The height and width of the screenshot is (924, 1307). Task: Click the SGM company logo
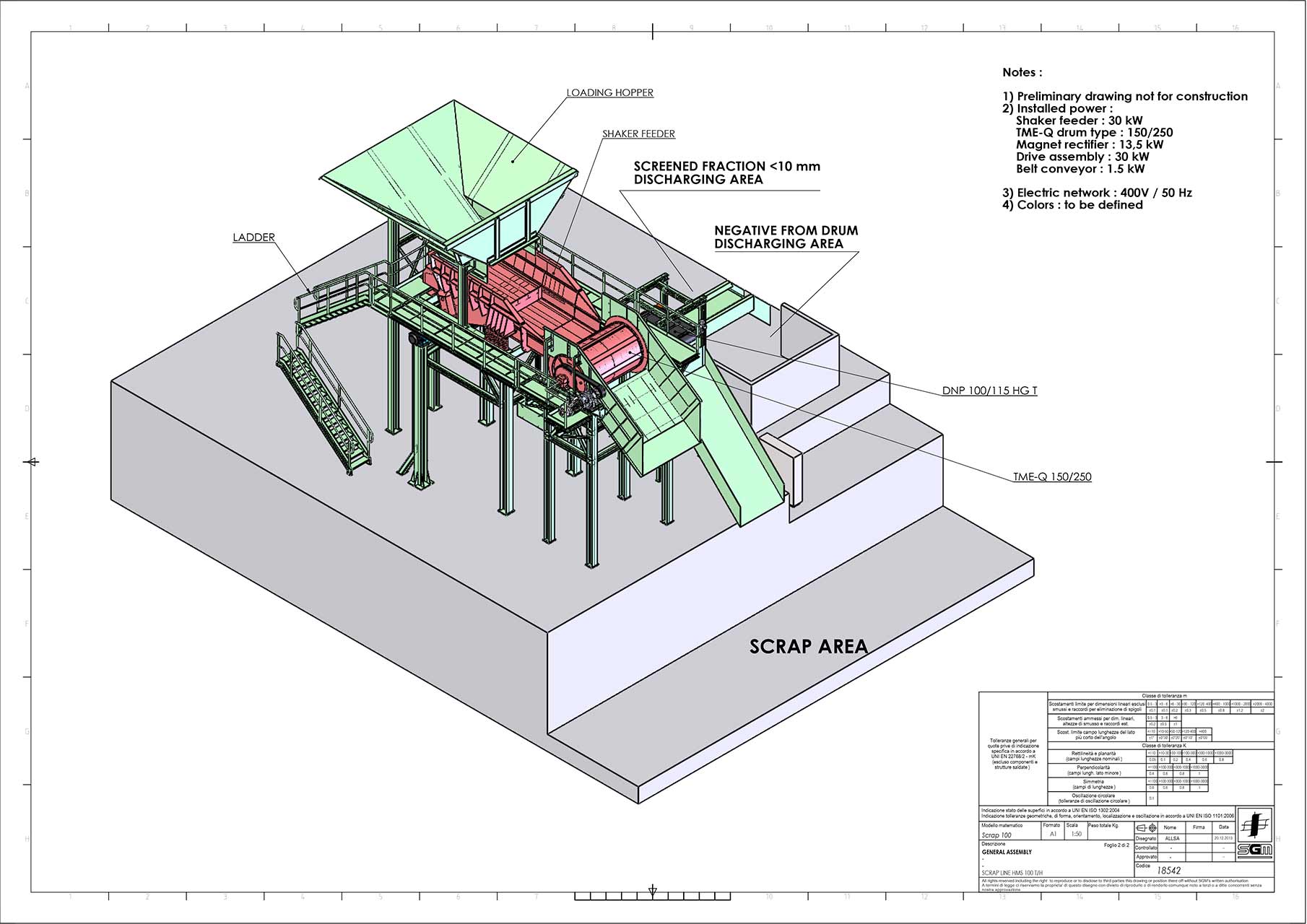(1254, 834)
